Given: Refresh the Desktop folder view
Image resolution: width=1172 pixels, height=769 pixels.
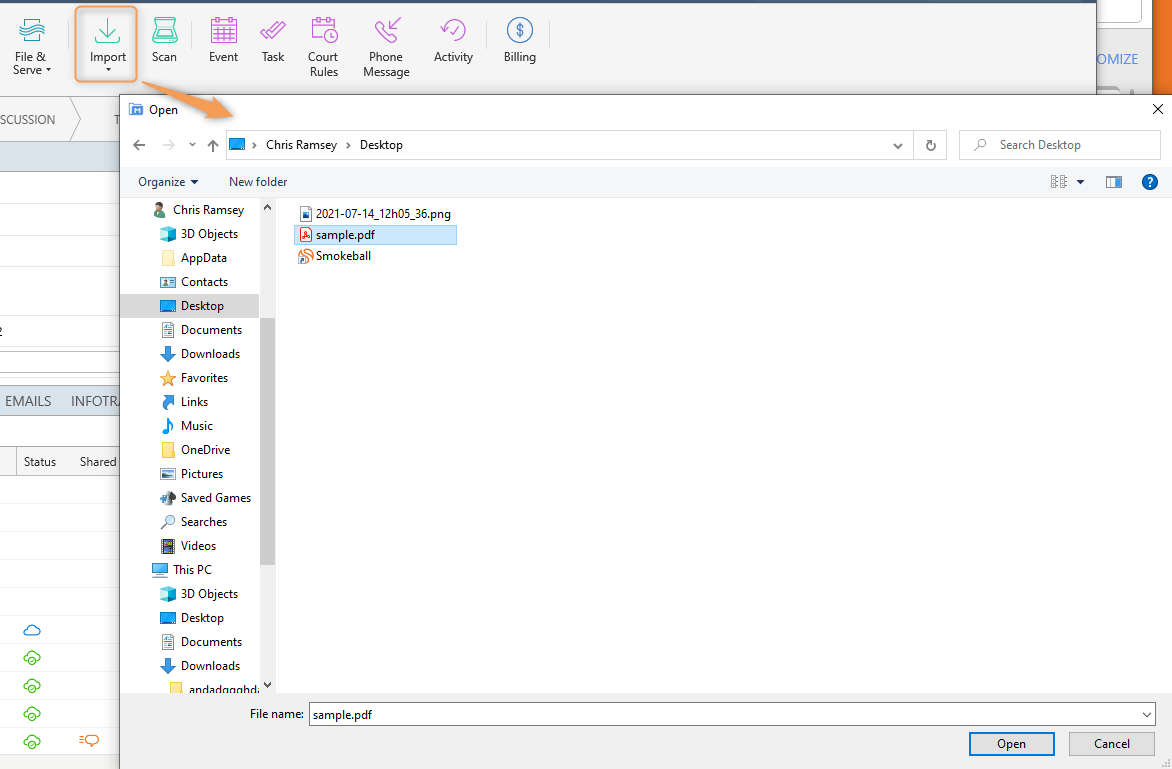Looking at the screenshot, I should [930, 144].
